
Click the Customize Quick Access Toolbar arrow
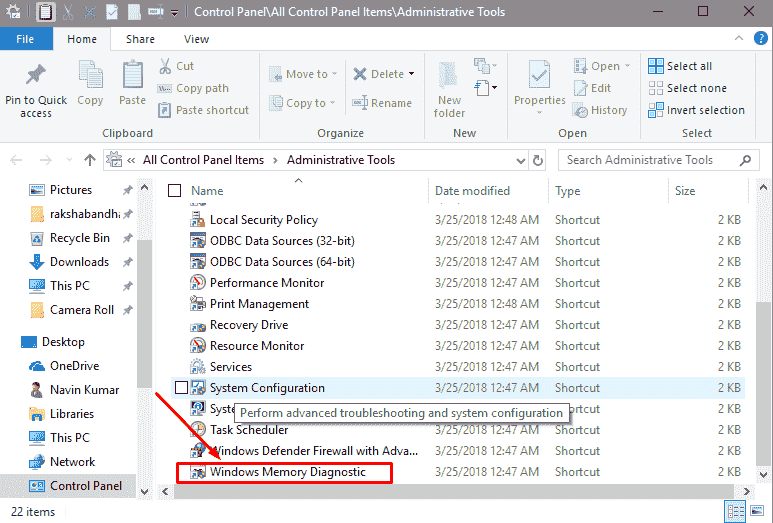click(175, 12)
